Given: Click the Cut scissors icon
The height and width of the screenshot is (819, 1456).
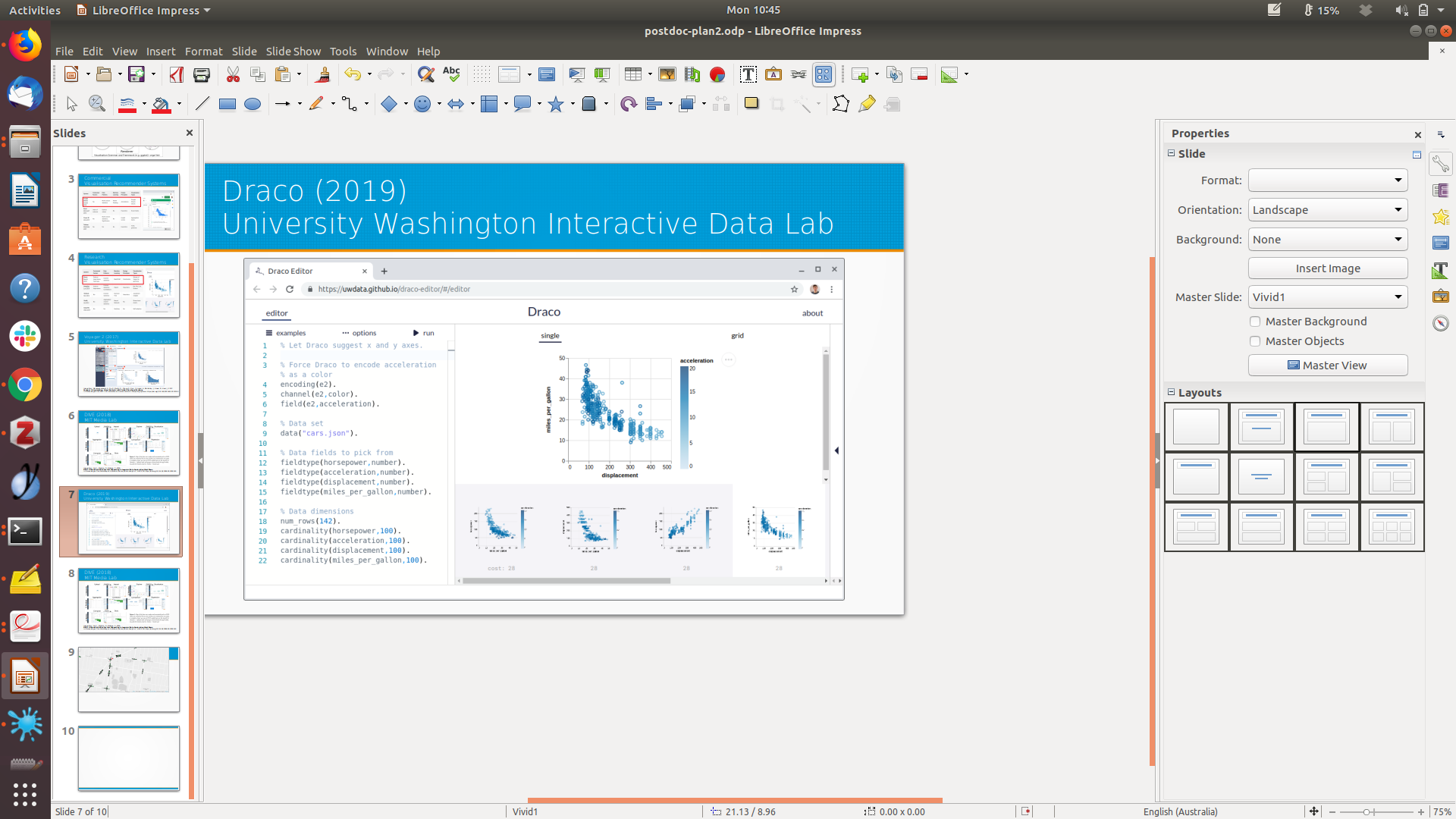Looking at the screenshot, I should [233, 74].
